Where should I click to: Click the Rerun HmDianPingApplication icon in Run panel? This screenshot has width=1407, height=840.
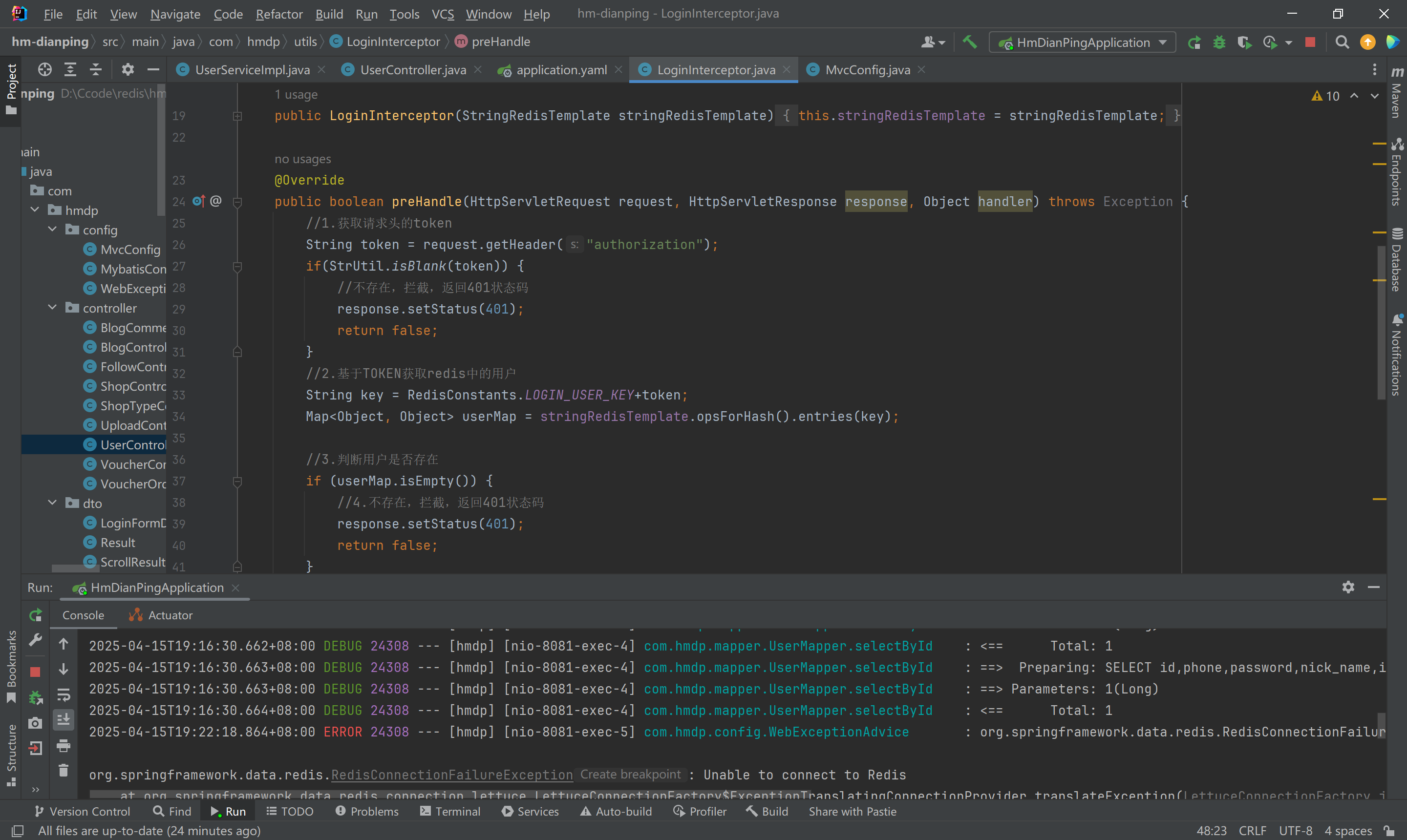click(x=35, y=615)
